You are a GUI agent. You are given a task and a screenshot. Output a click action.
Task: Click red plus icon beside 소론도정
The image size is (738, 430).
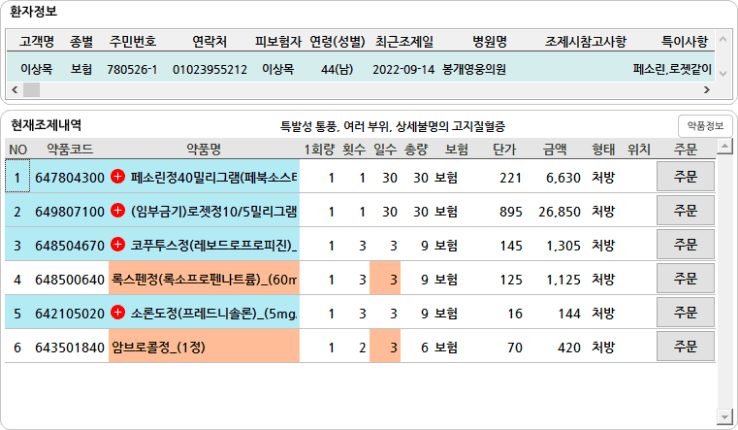click(118, 312)
